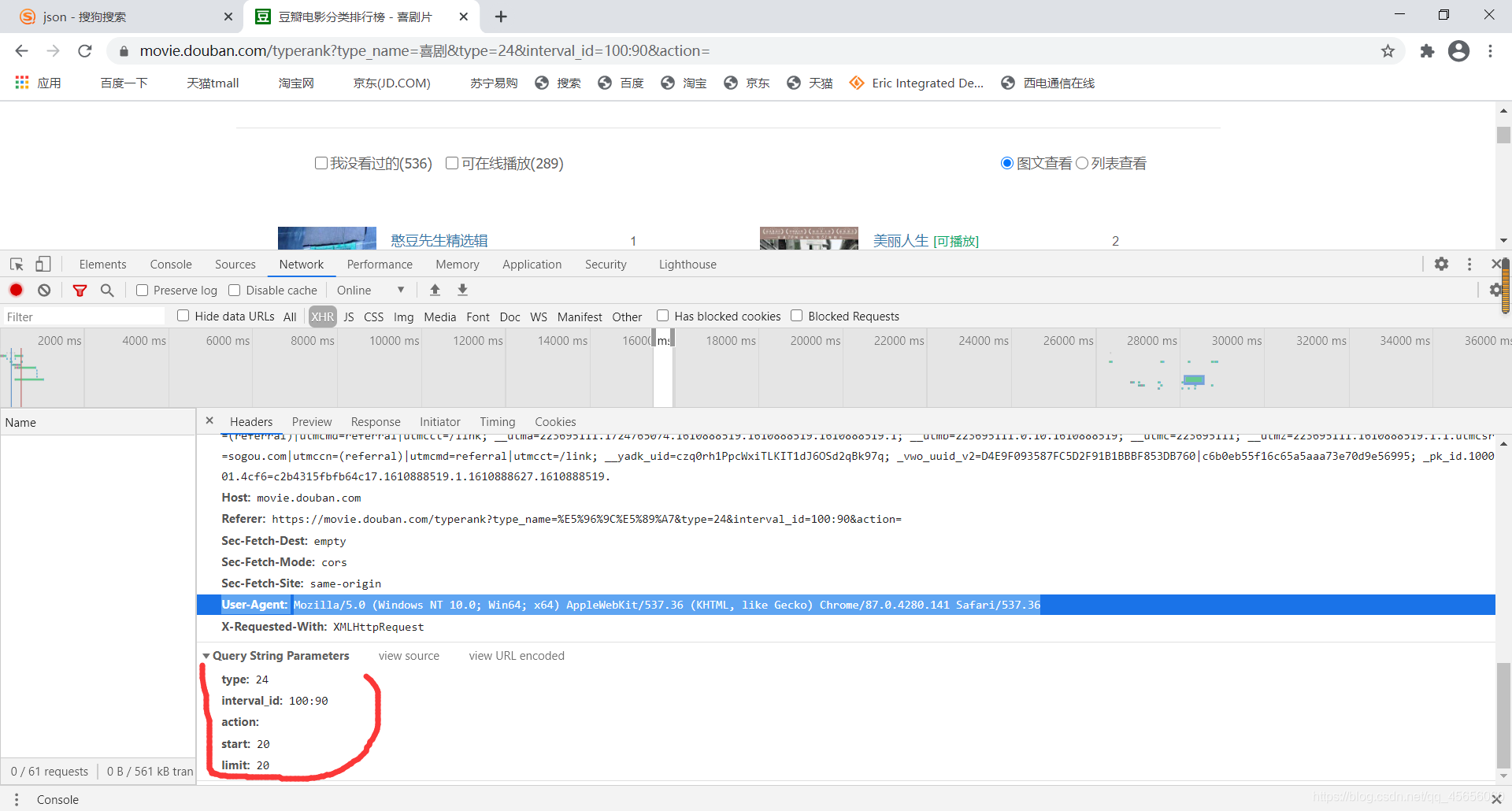Stop recording network log

click(x=16, y=291)
